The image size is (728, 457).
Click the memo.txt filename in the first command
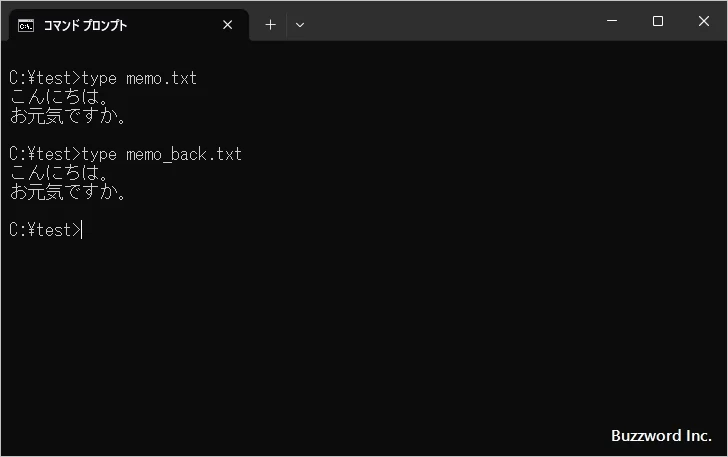[x=161, y=78]
